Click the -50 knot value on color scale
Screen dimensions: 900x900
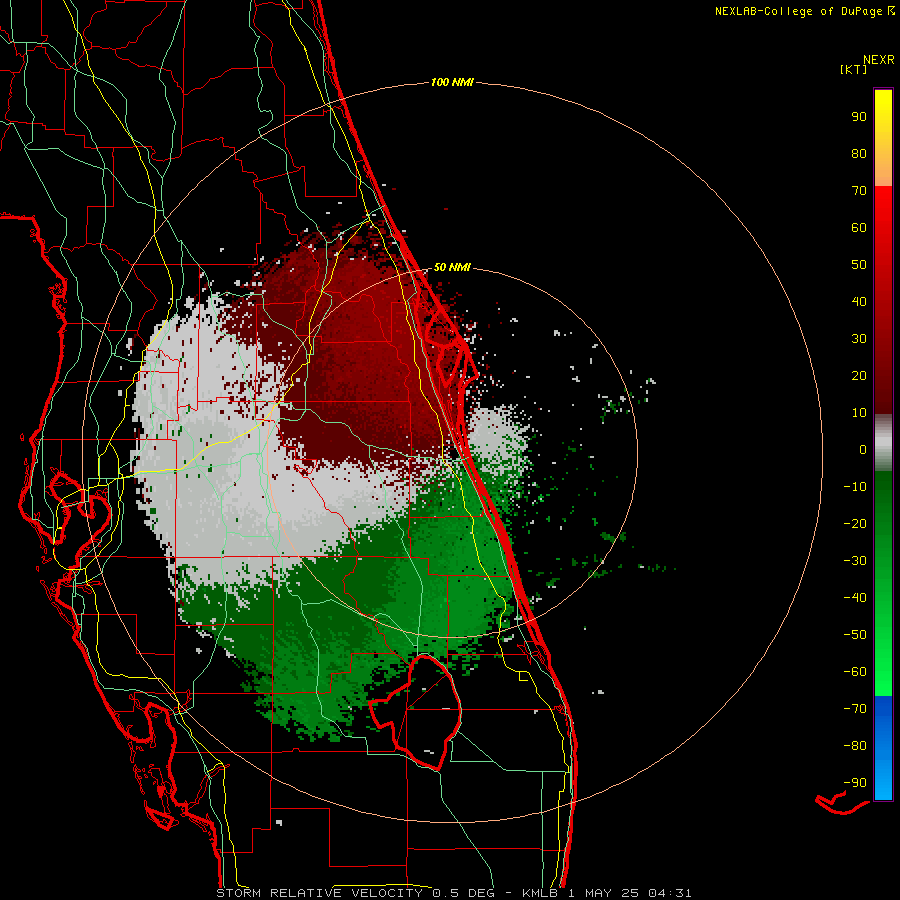click(x=855, y=635)
